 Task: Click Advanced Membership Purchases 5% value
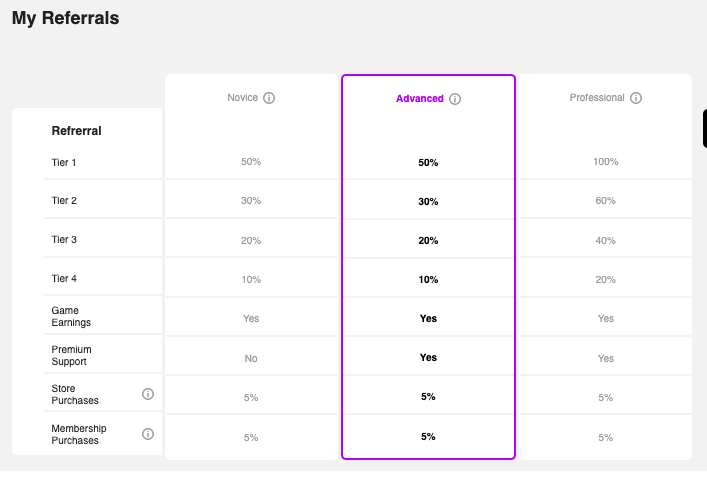click(x=428, y=437)
